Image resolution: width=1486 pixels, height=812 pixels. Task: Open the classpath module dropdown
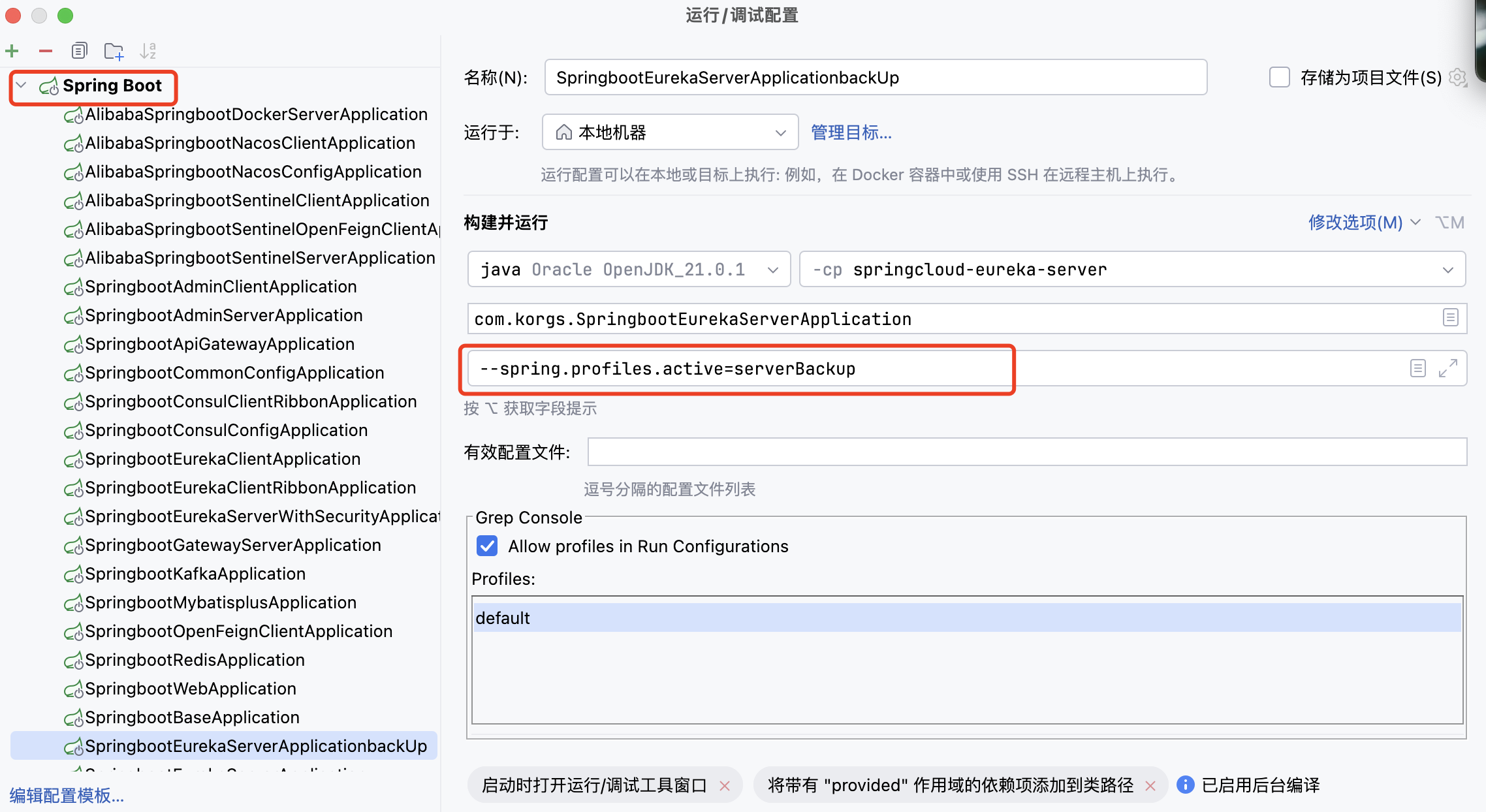[x=1448, y=270]
